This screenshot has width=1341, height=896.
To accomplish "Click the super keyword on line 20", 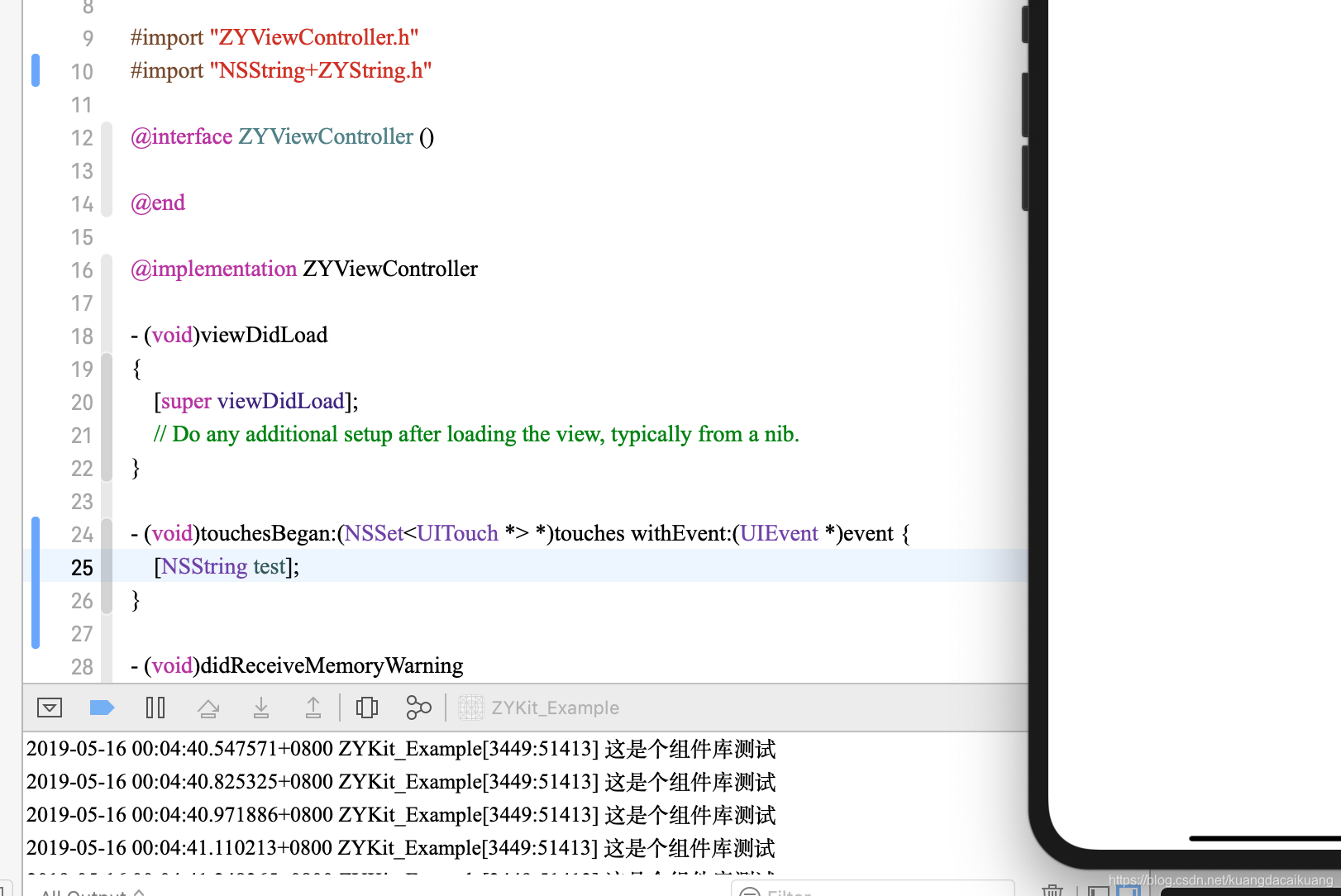I will (186, 402).
